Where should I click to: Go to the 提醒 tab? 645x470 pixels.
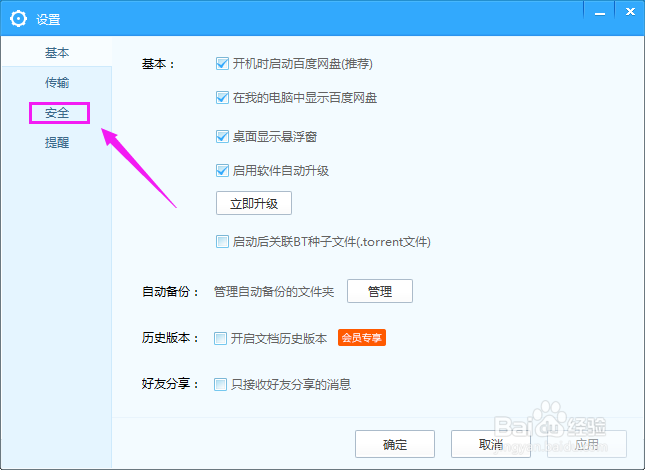click(57, 143)
